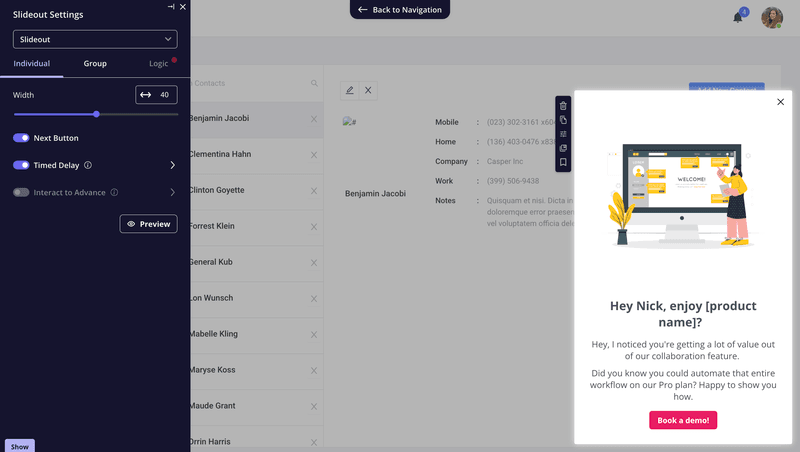This screenshot has height=452, width=800.
Task: Open the Slideout type dropdown
Action: [95, 39]
